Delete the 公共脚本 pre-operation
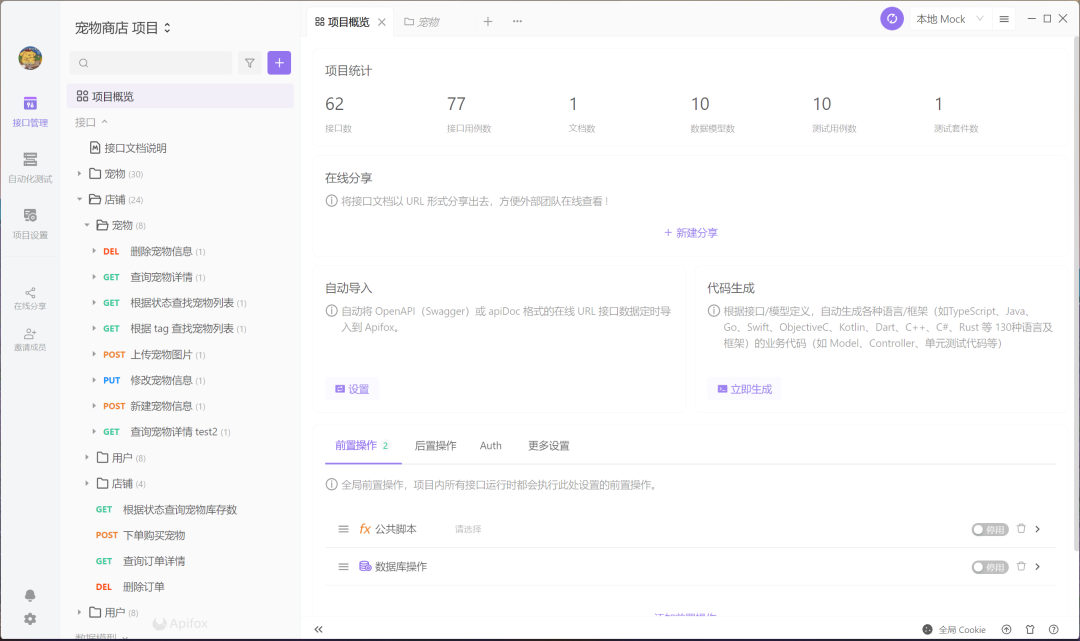Viewport: 1080px width, 641px height. click(x=1021, y=529)
